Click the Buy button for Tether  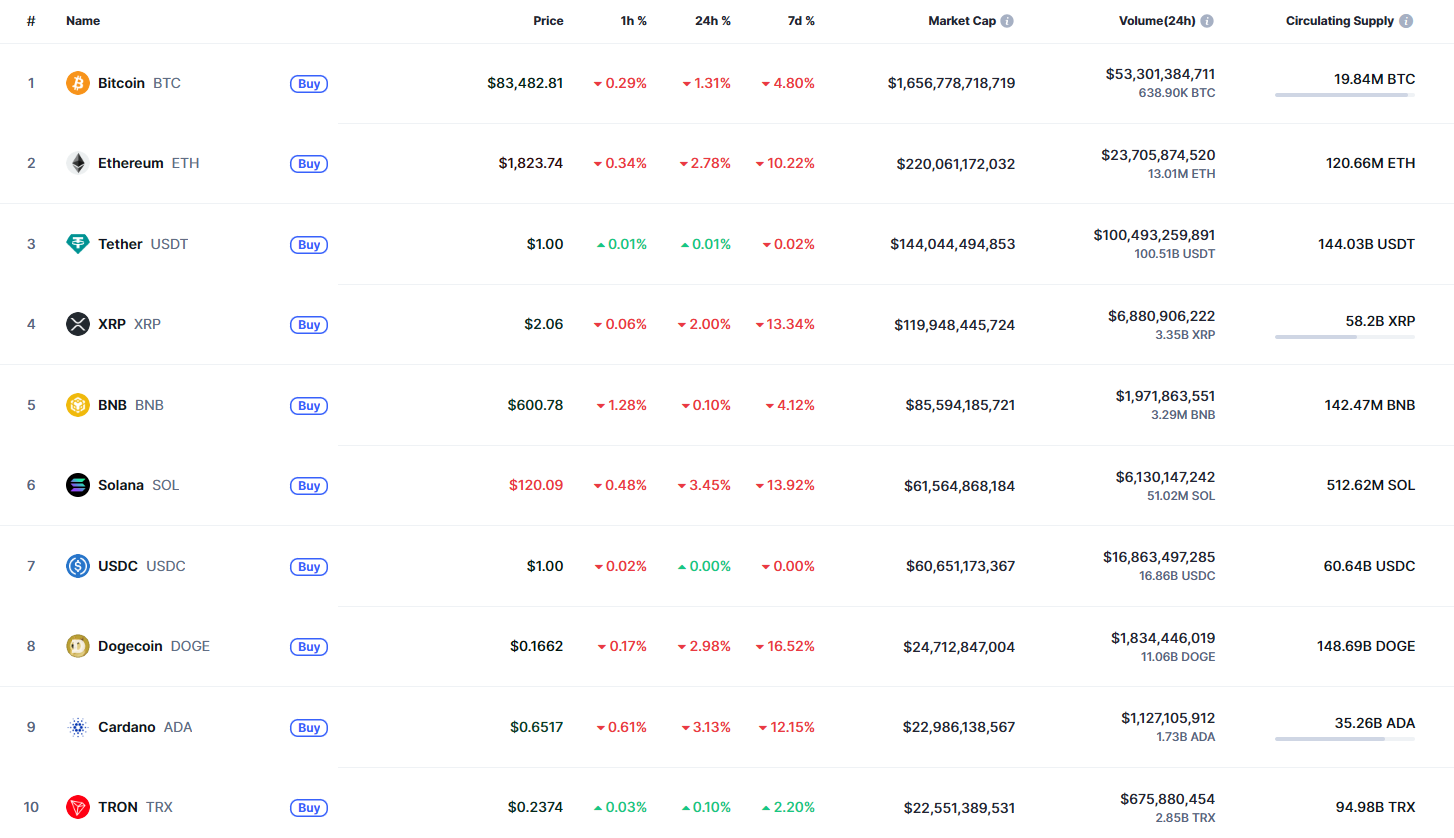[x=309, y=245]
